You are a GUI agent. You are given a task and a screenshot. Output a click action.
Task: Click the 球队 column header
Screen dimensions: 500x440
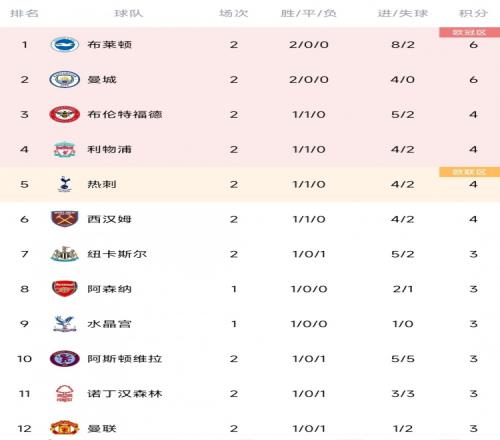[x=129, y=13]
